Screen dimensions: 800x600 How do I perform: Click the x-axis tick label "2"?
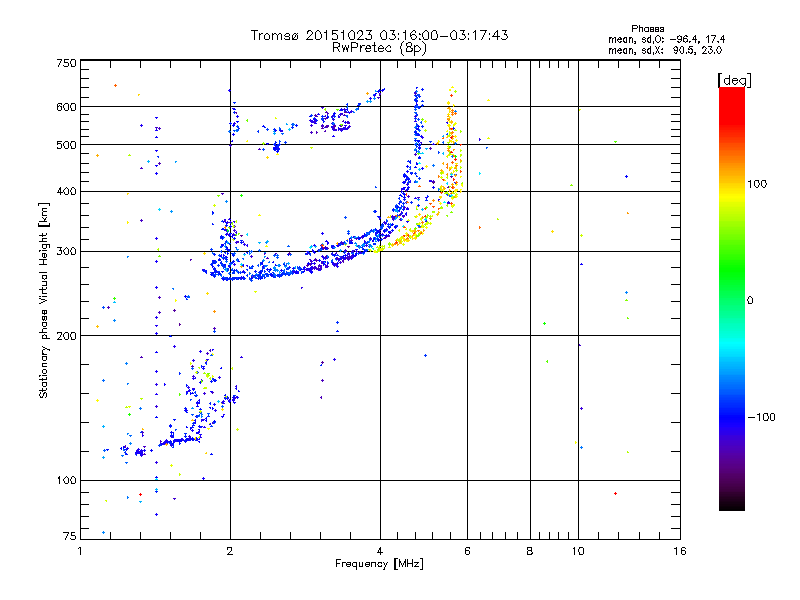pos(230,551)
